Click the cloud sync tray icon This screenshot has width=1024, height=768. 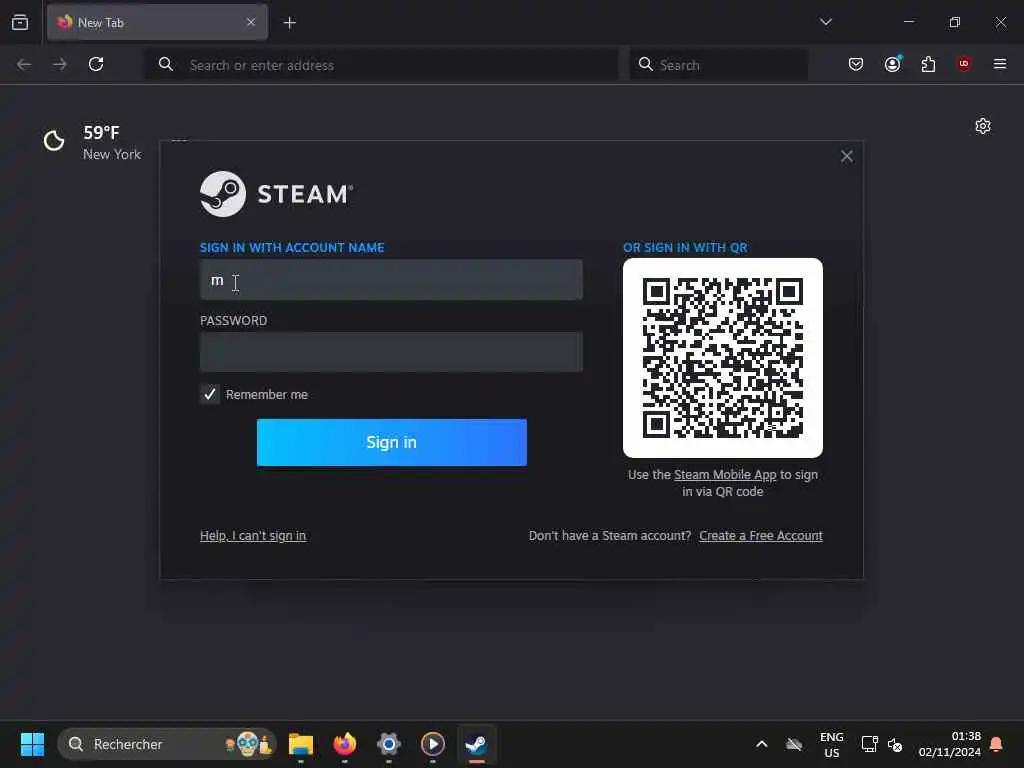point(793,744)
